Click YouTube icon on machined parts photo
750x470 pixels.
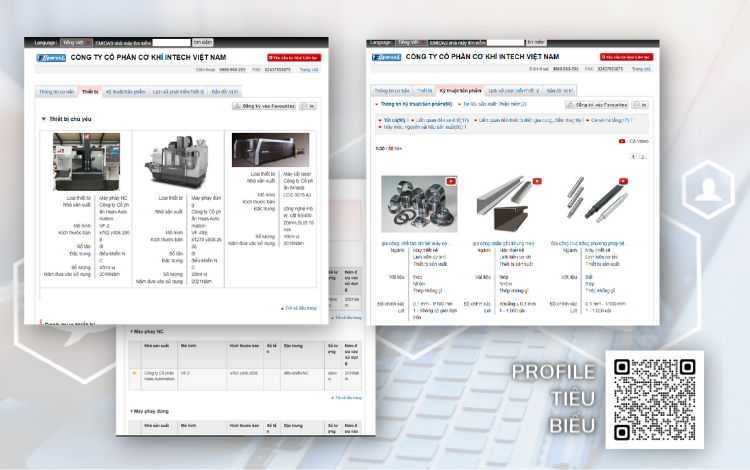451,181
